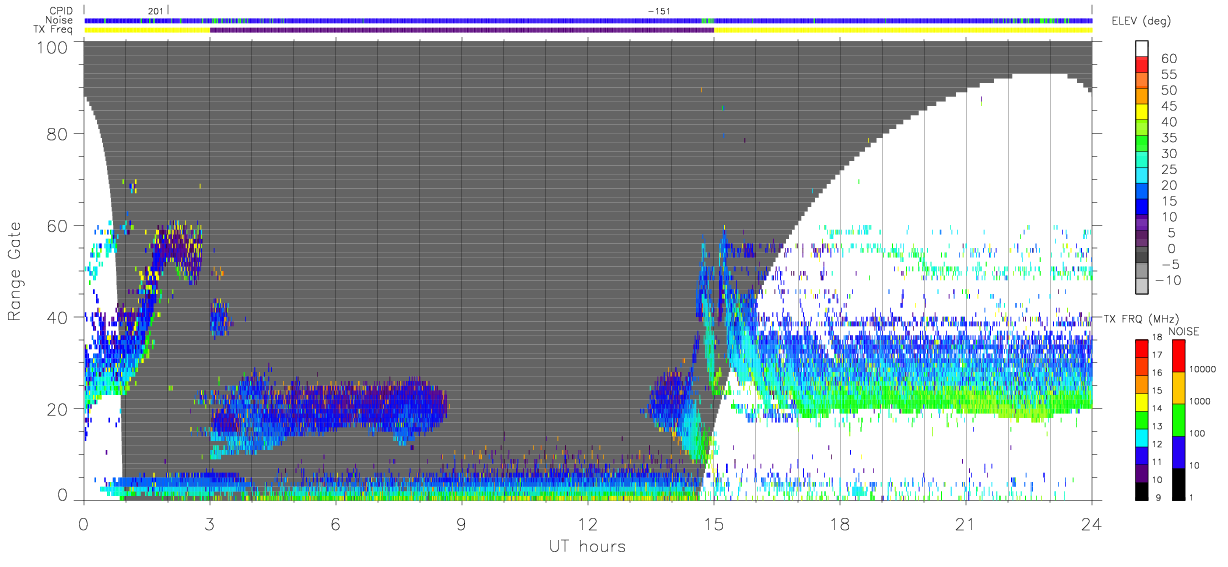
Task: Click the CPID label at top left
Action: (61, 11)
